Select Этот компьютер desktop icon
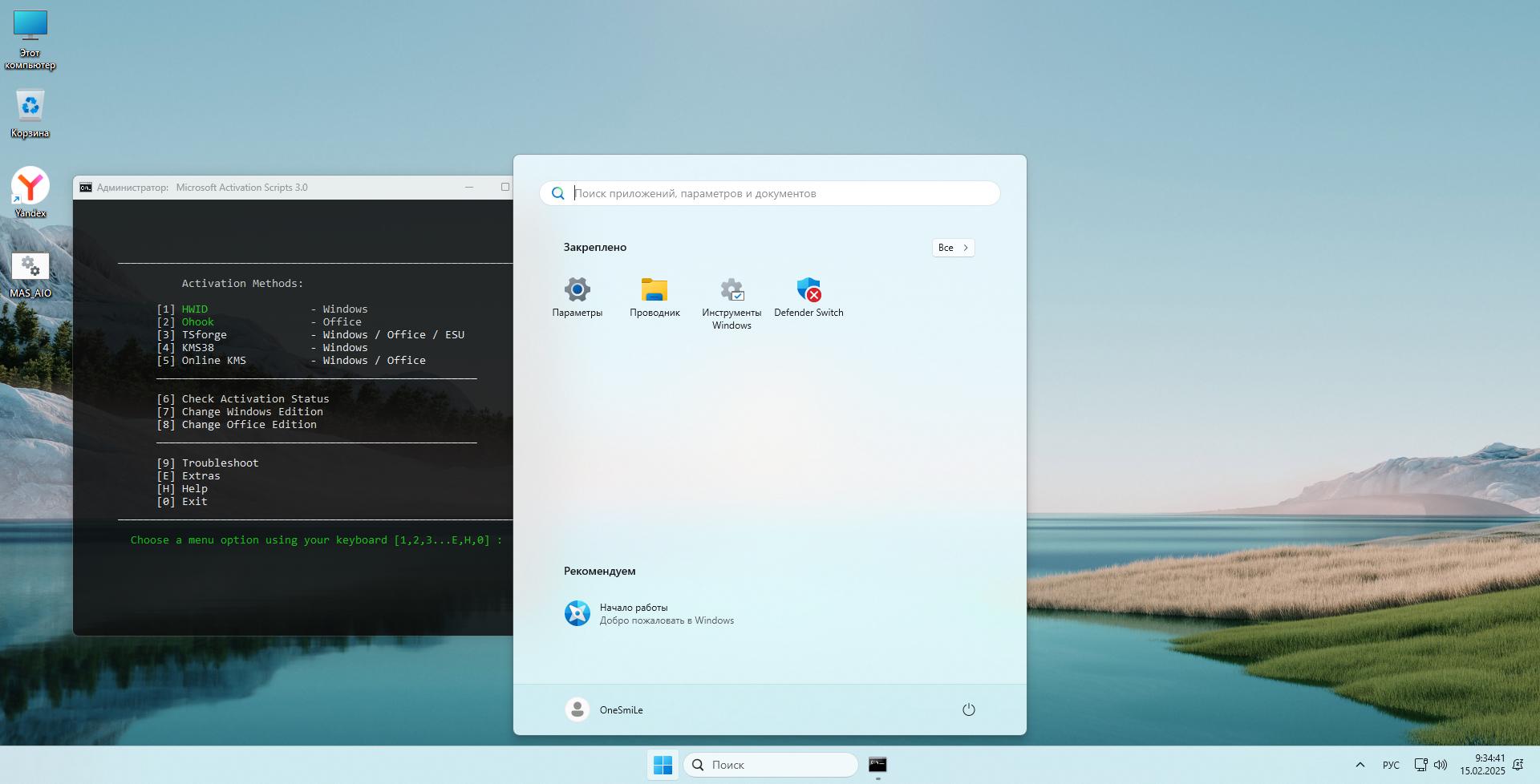The height and width of the screenshot is (784, 1540). pyautogui.click(x=30, y=39)
